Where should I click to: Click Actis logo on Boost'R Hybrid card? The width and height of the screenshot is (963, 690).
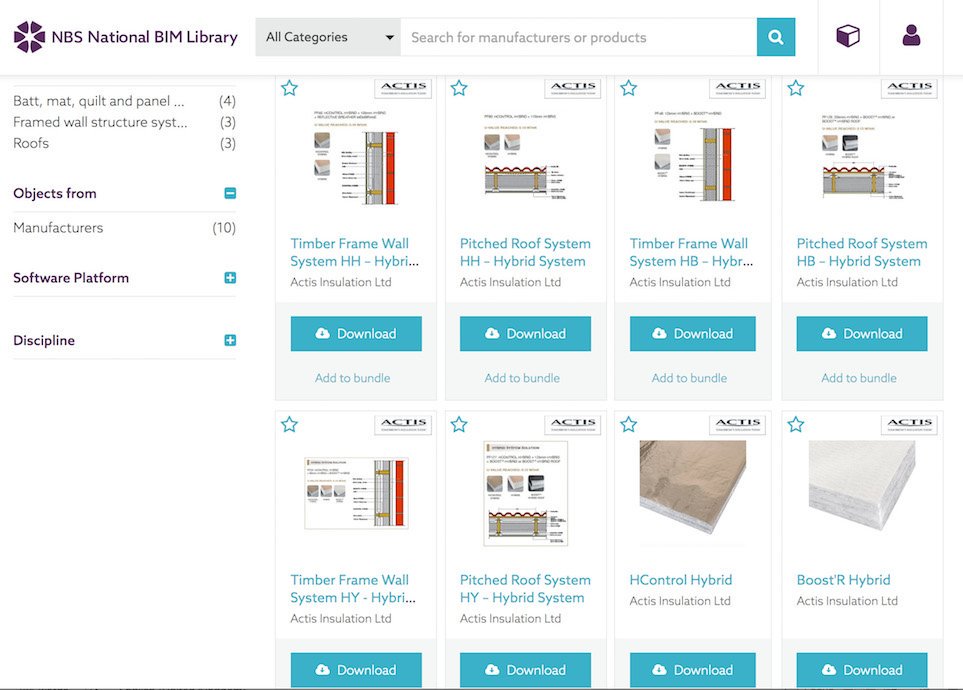(910, 425)
